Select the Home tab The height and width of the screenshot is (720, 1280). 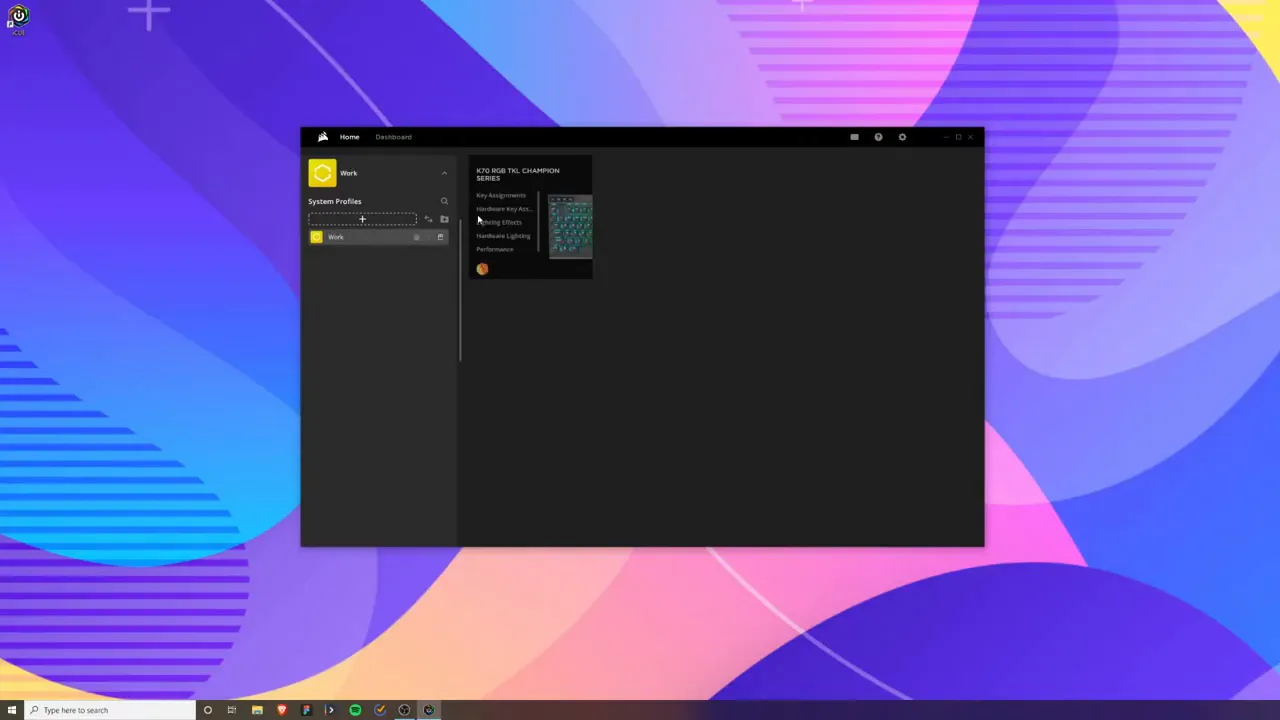coord(349,137)
